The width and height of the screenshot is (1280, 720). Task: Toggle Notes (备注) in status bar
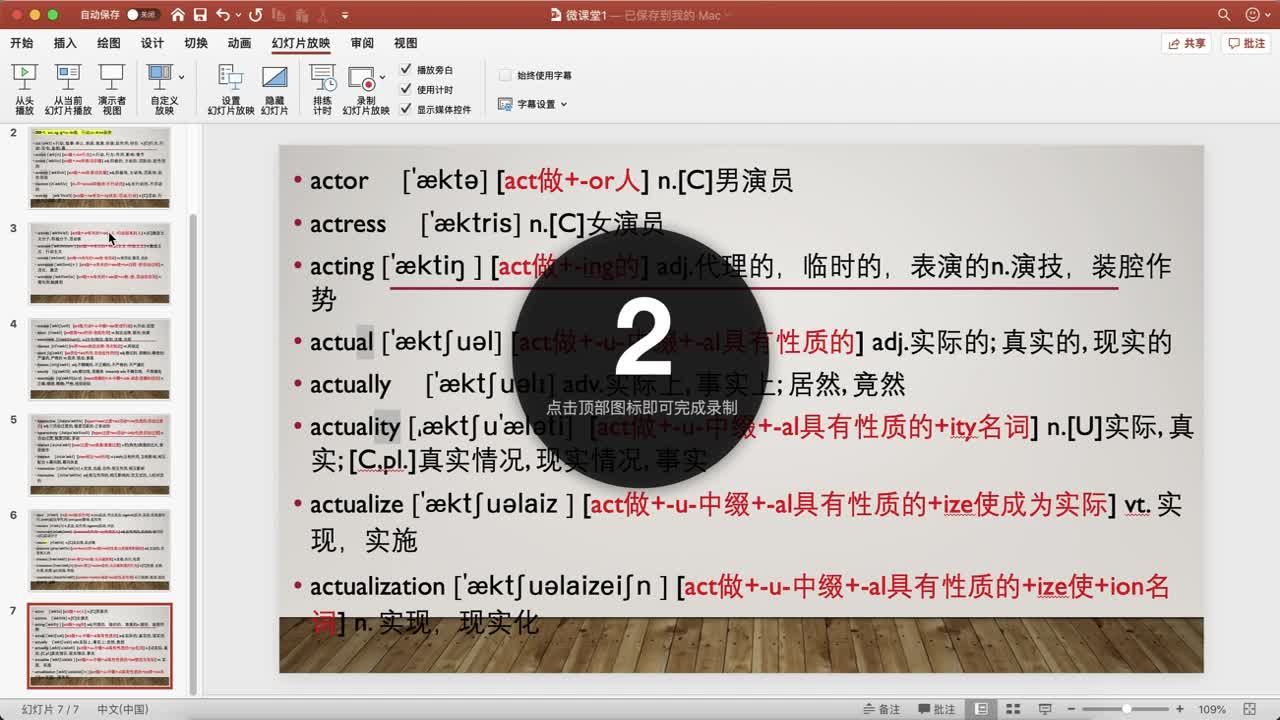881,709
